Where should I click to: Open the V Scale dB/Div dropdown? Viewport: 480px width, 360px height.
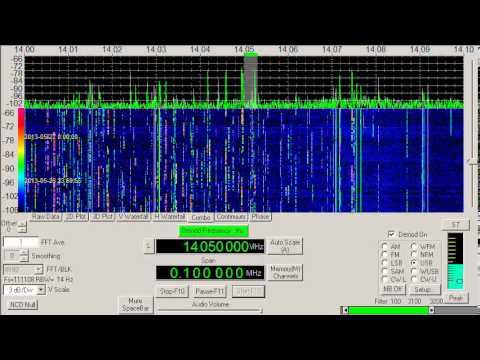click(24, 290)
